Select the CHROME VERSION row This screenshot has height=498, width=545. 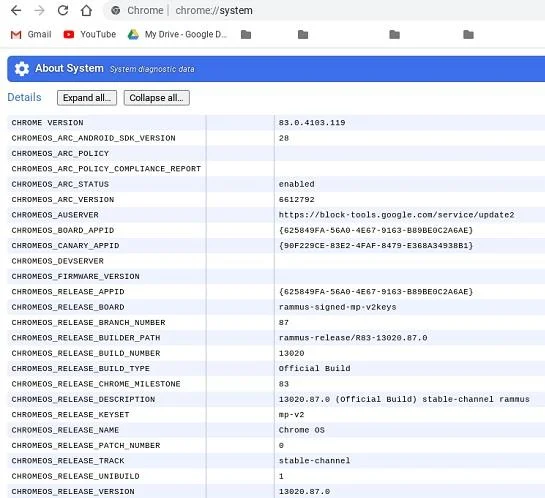(x=276, y=123)
